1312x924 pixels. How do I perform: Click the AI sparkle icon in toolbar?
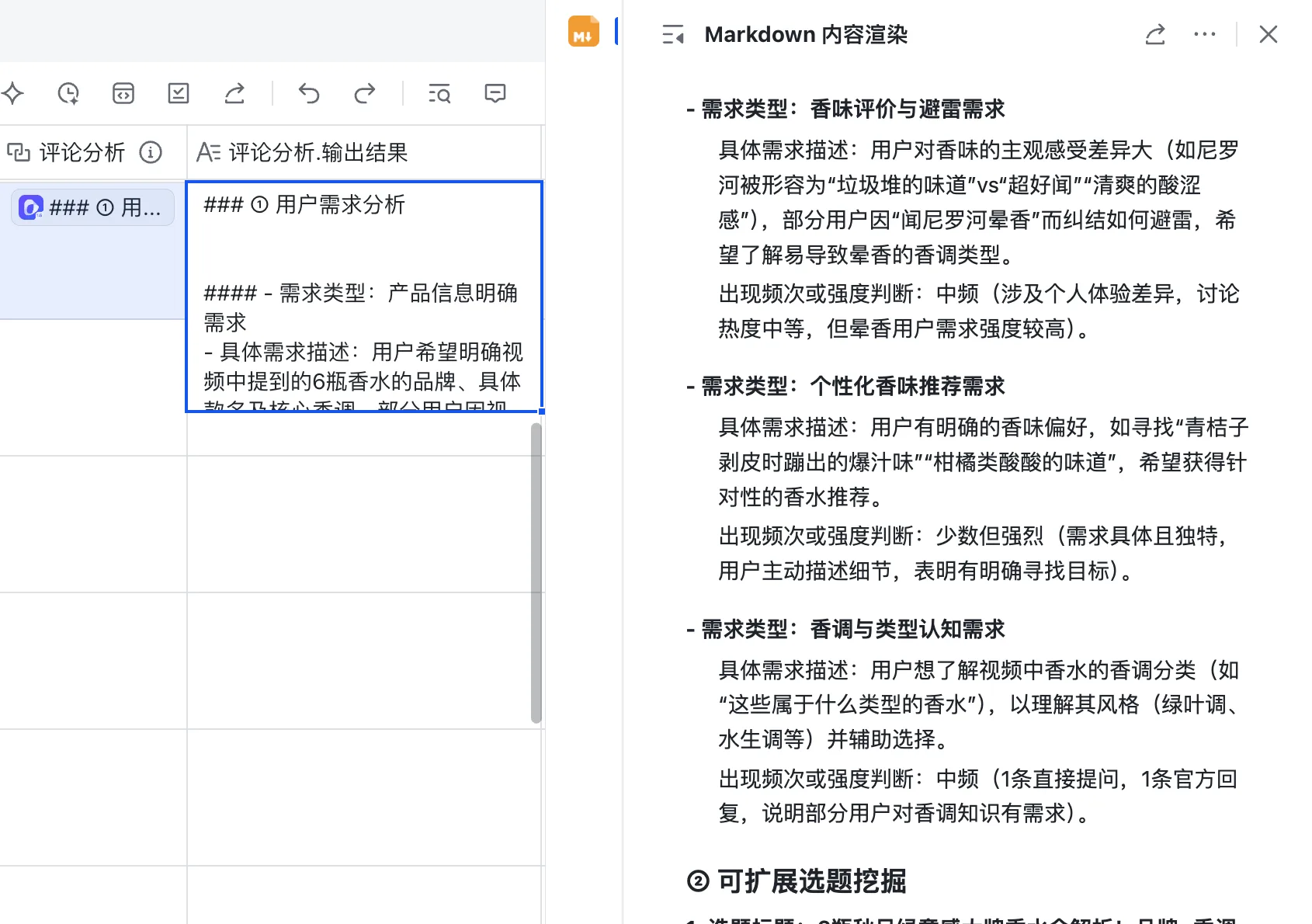click(x=12, y=94)
